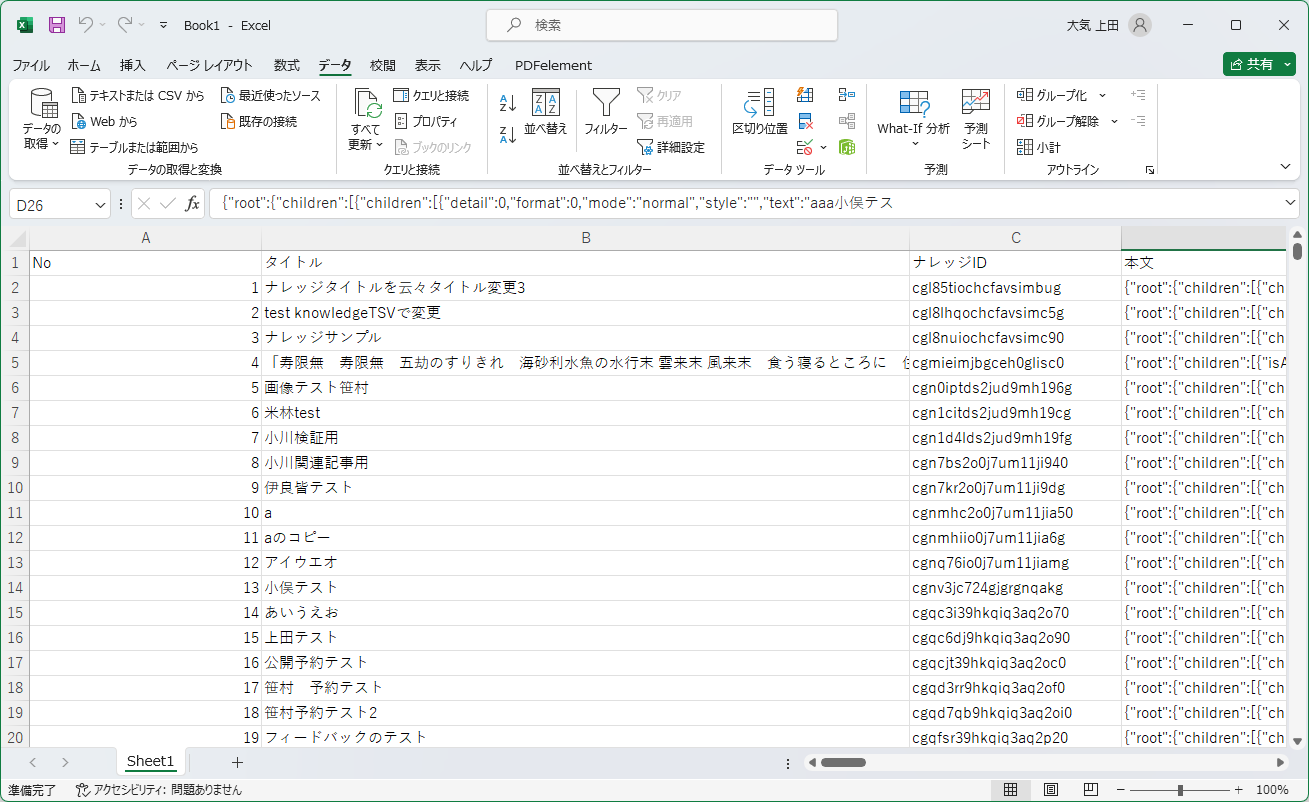Screen dimensions: 1309x802
Task: Click グループ解除 to ungroup
Action: tap(1059, 122)
